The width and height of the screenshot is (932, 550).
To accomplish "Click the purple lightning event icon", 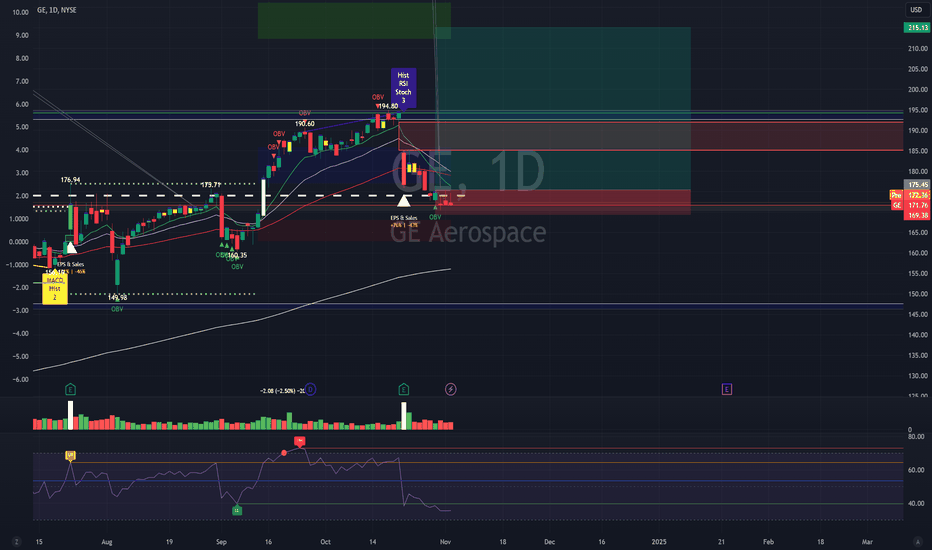I will click(451, 389).
